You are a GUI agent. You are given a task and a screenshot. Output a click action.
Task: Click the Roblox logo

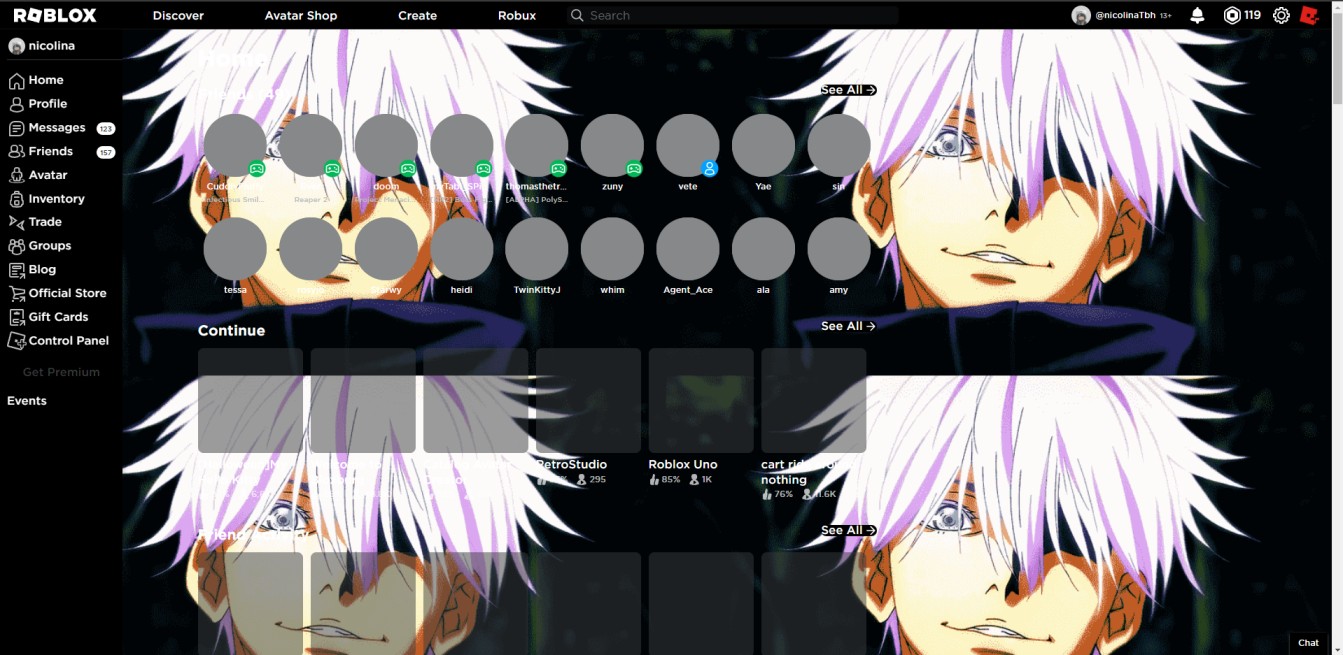57,14
